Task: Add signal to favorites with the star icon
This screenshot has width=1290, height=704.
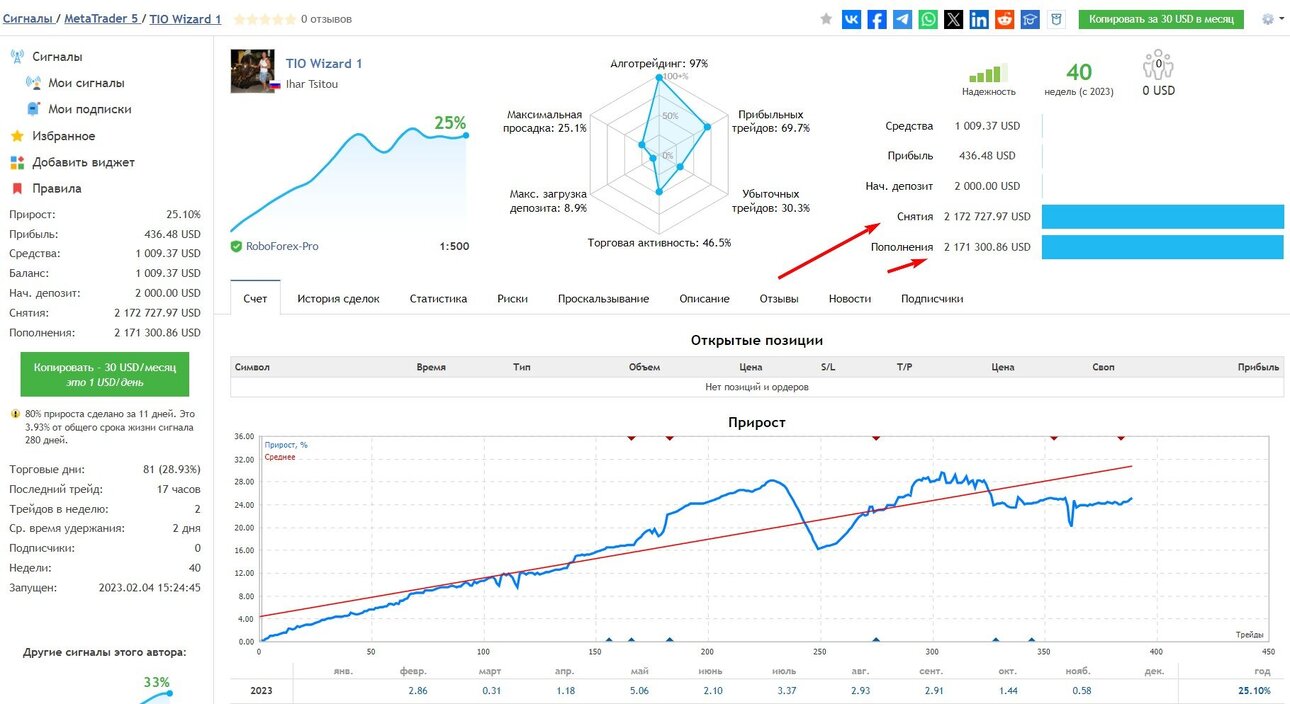Action: point(826,19)
